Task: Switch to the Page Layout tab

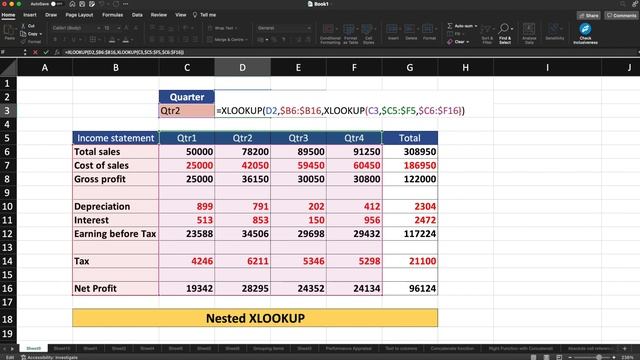Action: (79, 15)
